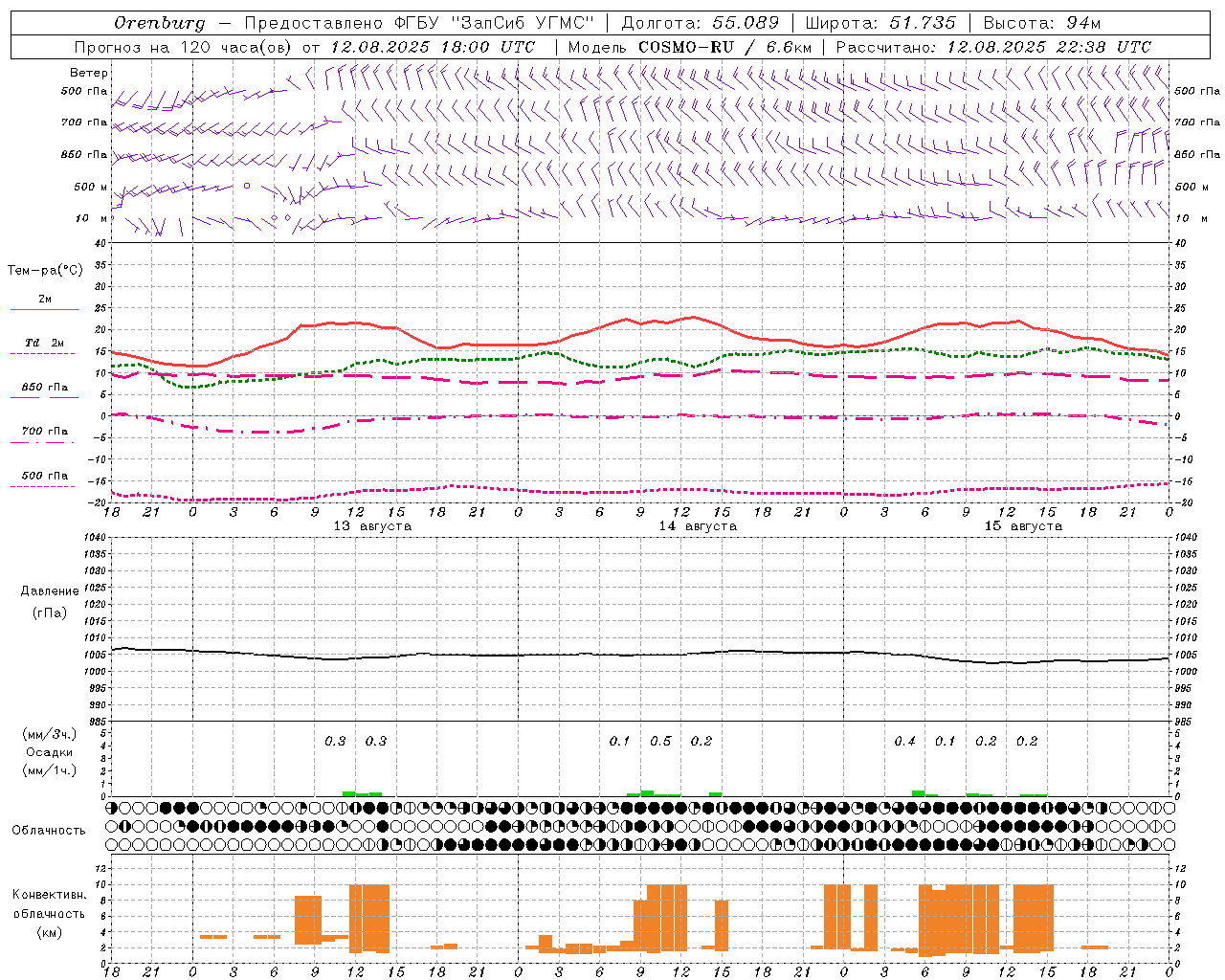The image size is (1225, 980).
Task: Click the "0.5" precipitation amount value
Action: [x=660, y=742]
